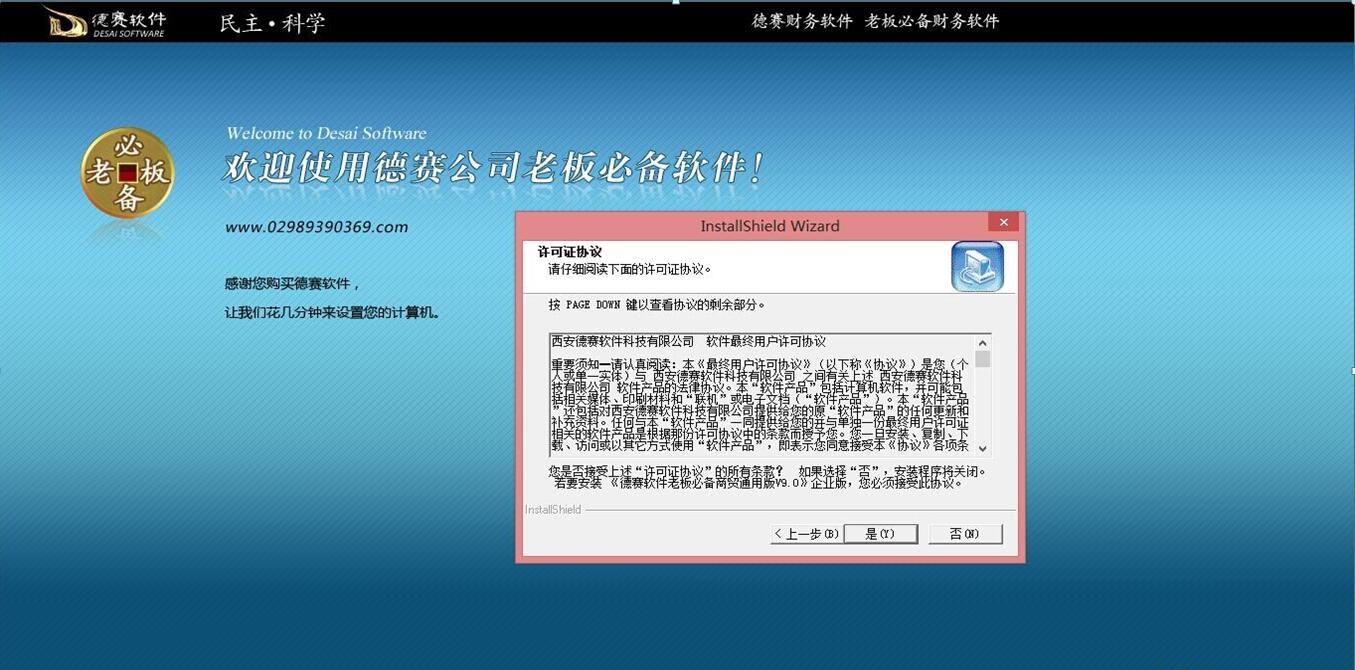Image resolution: width=1355 pixels, height=670 pixels.
Task: Click the 让我们花几分钟来设置您的计算机 line
Action: (333, 313)
